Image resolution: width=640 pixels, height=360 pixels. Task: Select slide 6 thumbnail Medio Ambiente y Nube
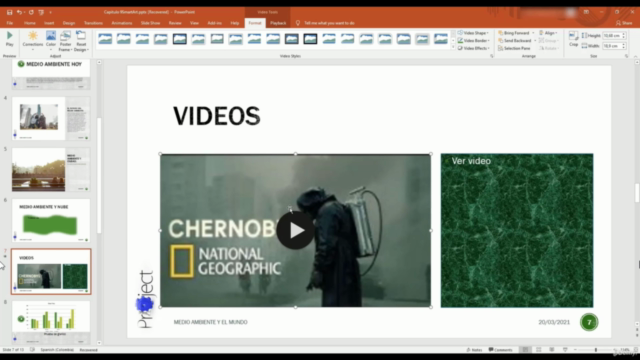coord(51,221)
